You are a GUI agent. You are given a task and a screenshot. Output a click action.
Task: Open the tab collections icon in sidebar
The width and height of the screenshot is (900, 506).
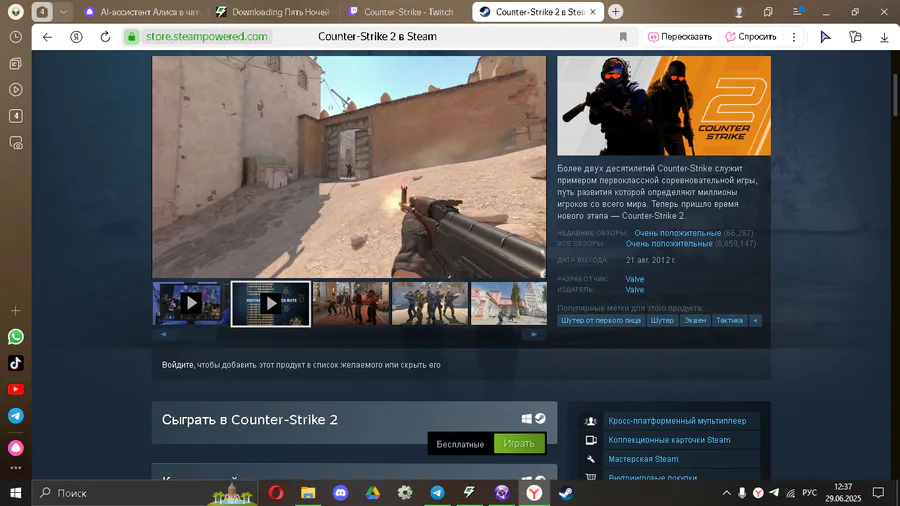(15, 63)
